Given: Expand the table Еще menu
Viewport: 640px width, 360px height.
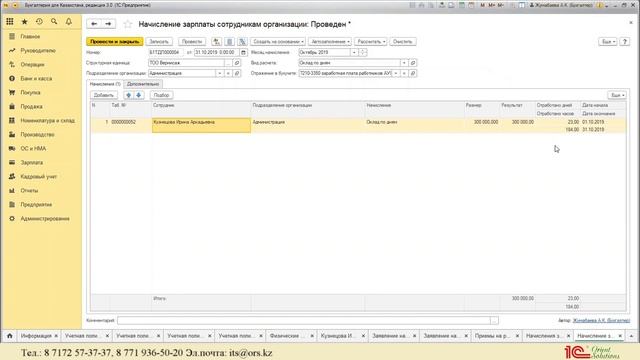Looking at the screenshot, I should pos(617,95).
